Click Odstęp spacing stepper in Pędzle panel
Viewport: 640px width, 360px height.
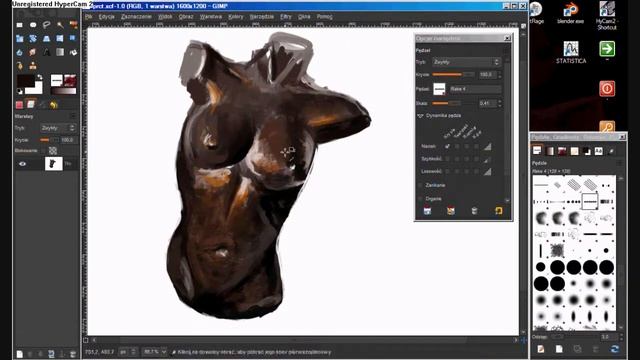point(621,337)
